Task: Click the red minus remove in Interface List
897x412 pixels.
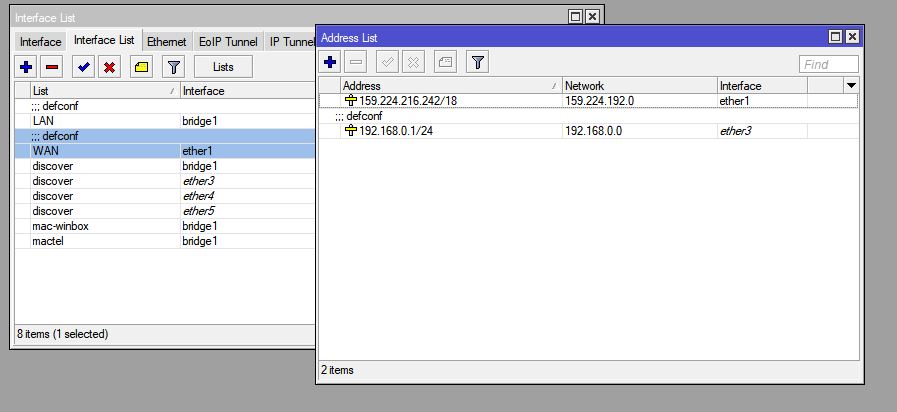Action: (51, 67)
